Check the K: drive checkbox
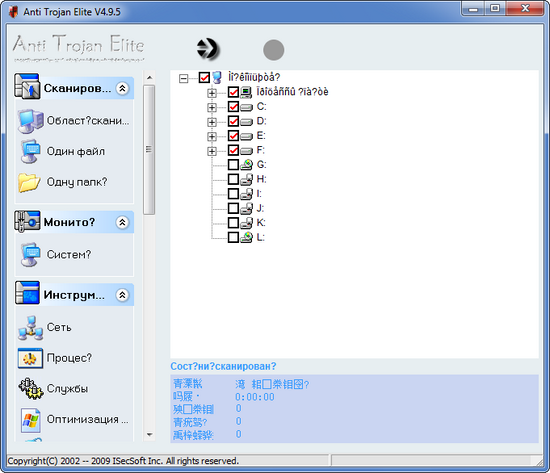Image resolution: width=550 pixels, height=473 pixels. 233,223
